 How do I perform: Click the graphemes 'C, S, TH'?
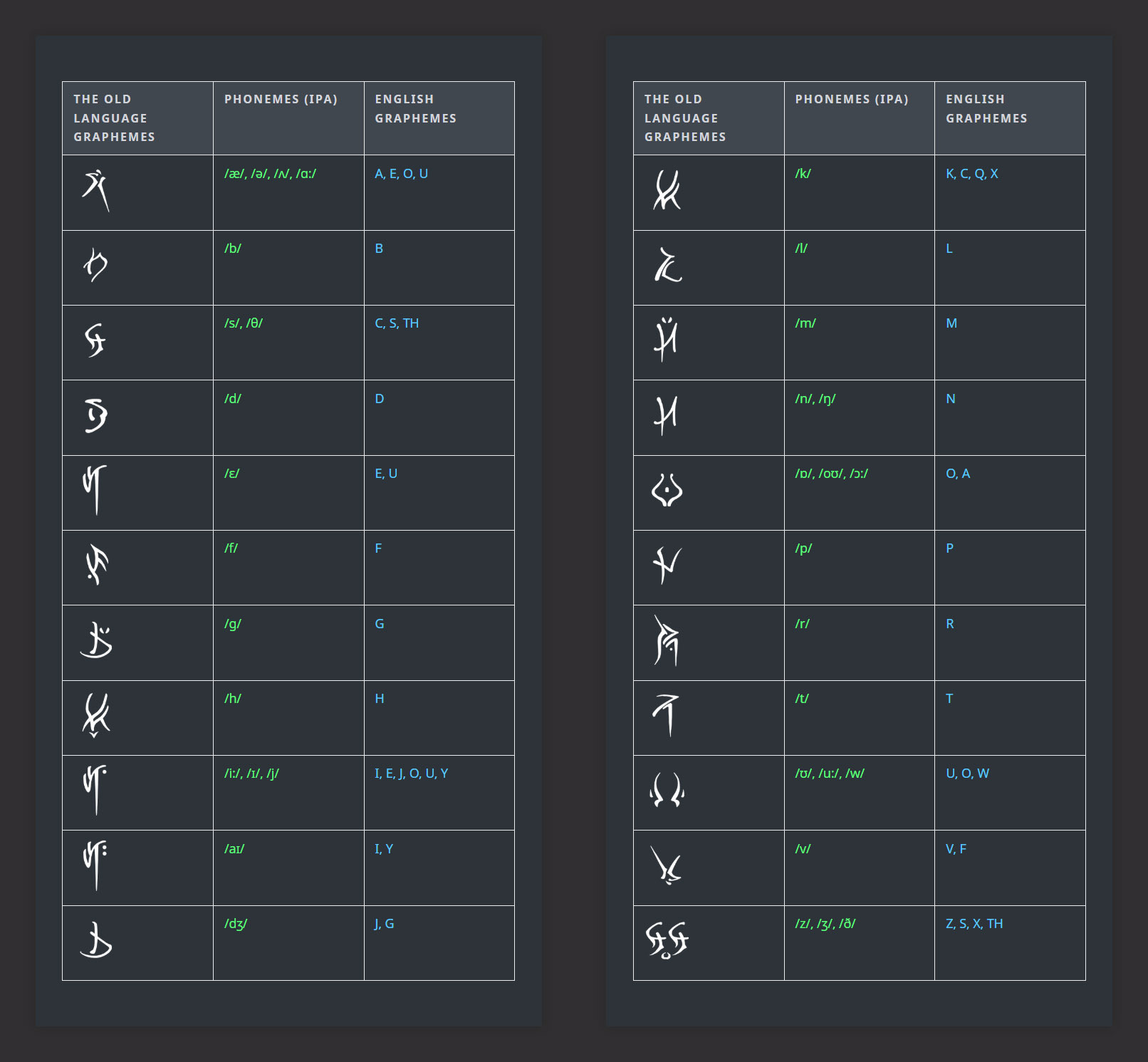397,323
